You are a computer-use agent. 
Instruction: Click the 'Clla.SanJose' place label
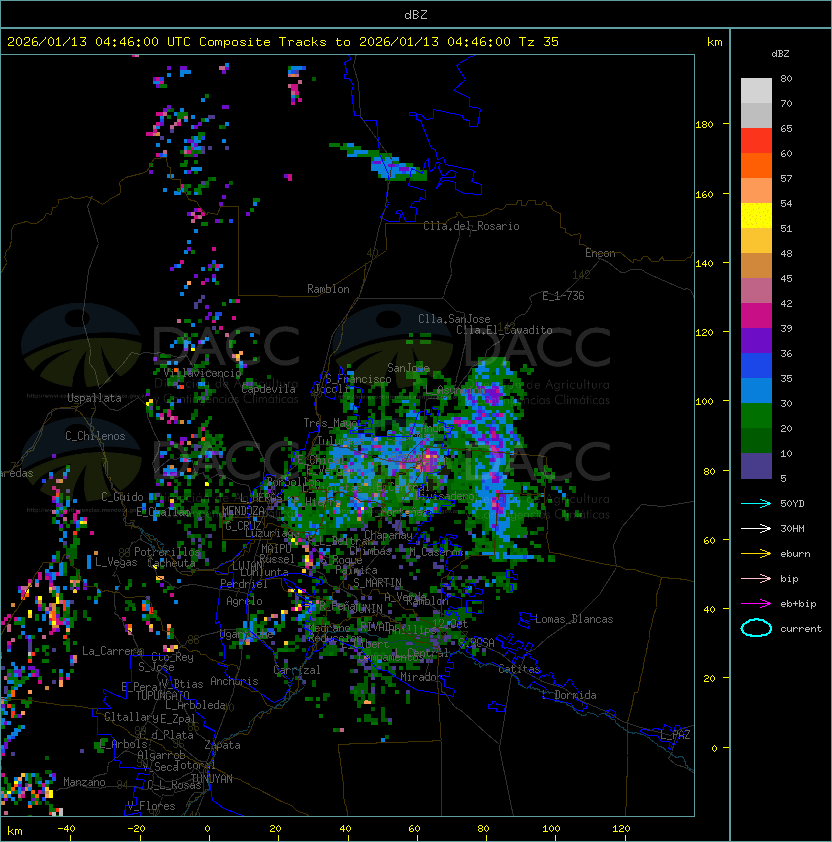point(454,319)
